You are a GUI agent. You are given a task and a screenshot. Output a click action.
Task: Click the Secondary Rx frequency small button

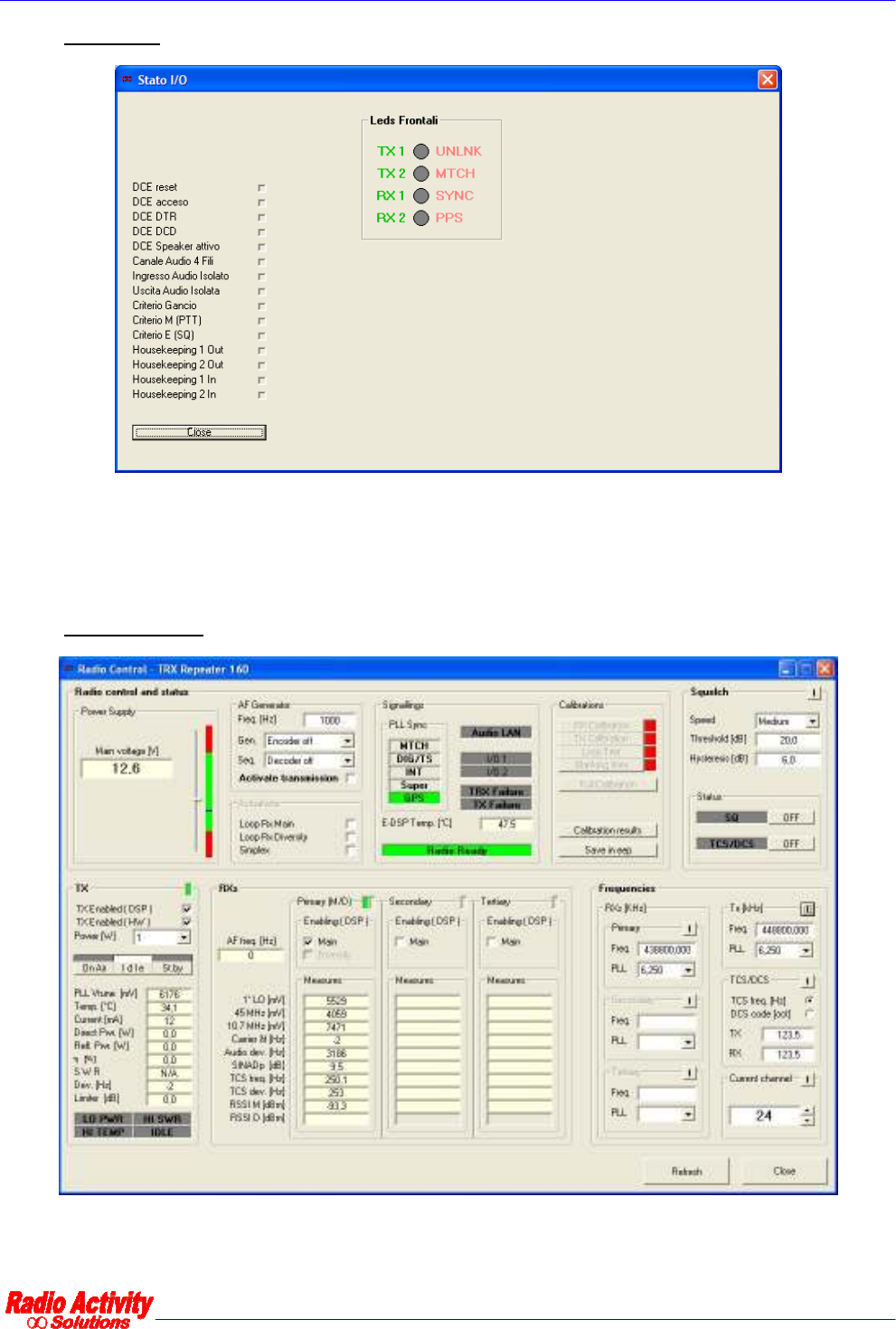tap(690, 1001)
